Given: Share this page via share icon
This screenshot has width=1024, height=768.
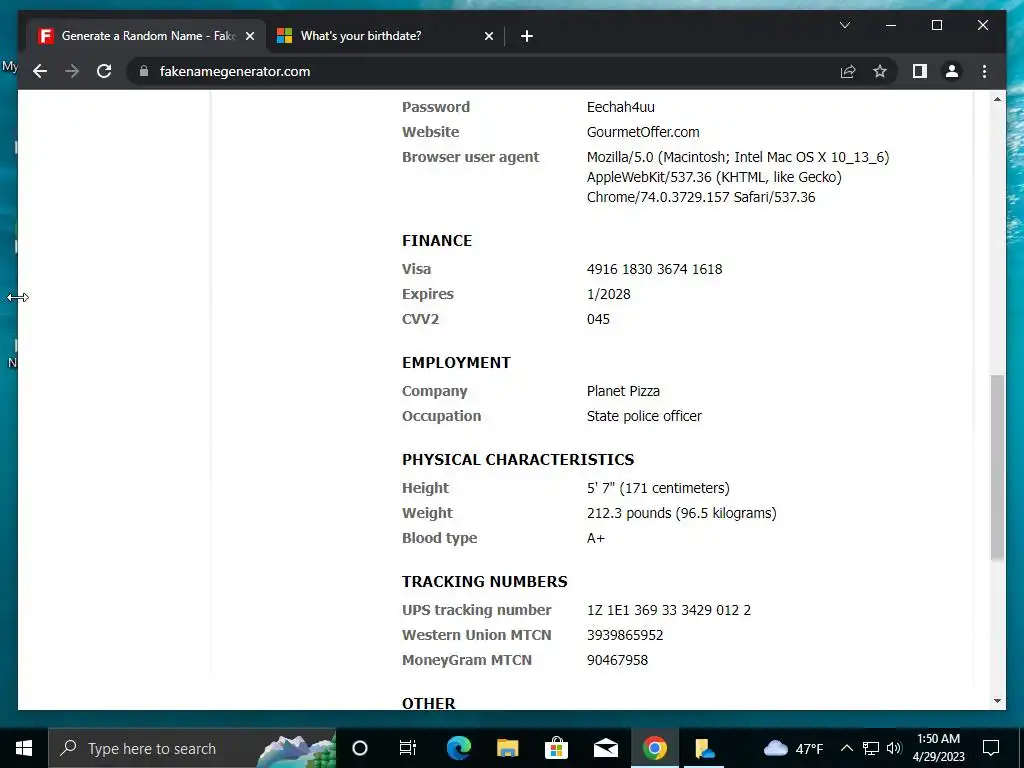Looking at the screenshot, I should [848, 71].
